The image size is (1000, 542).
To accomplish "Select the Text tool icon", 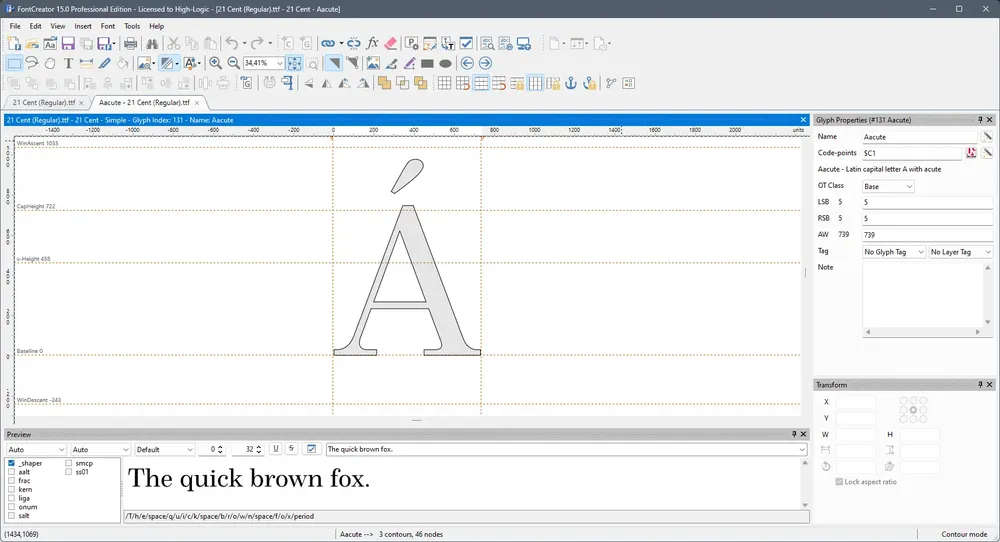I will [68, 63].
